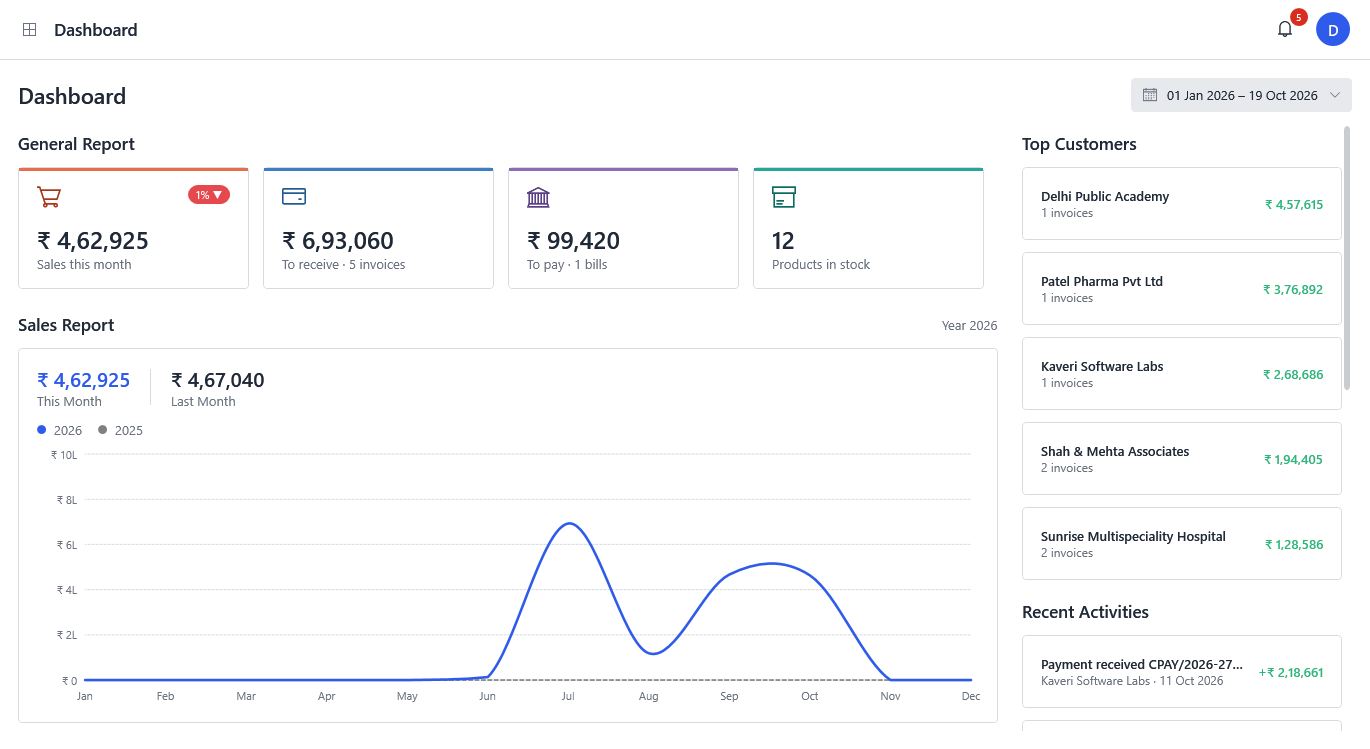
Task: Click the "General Report" heading
Action: [x=76, y=144]
